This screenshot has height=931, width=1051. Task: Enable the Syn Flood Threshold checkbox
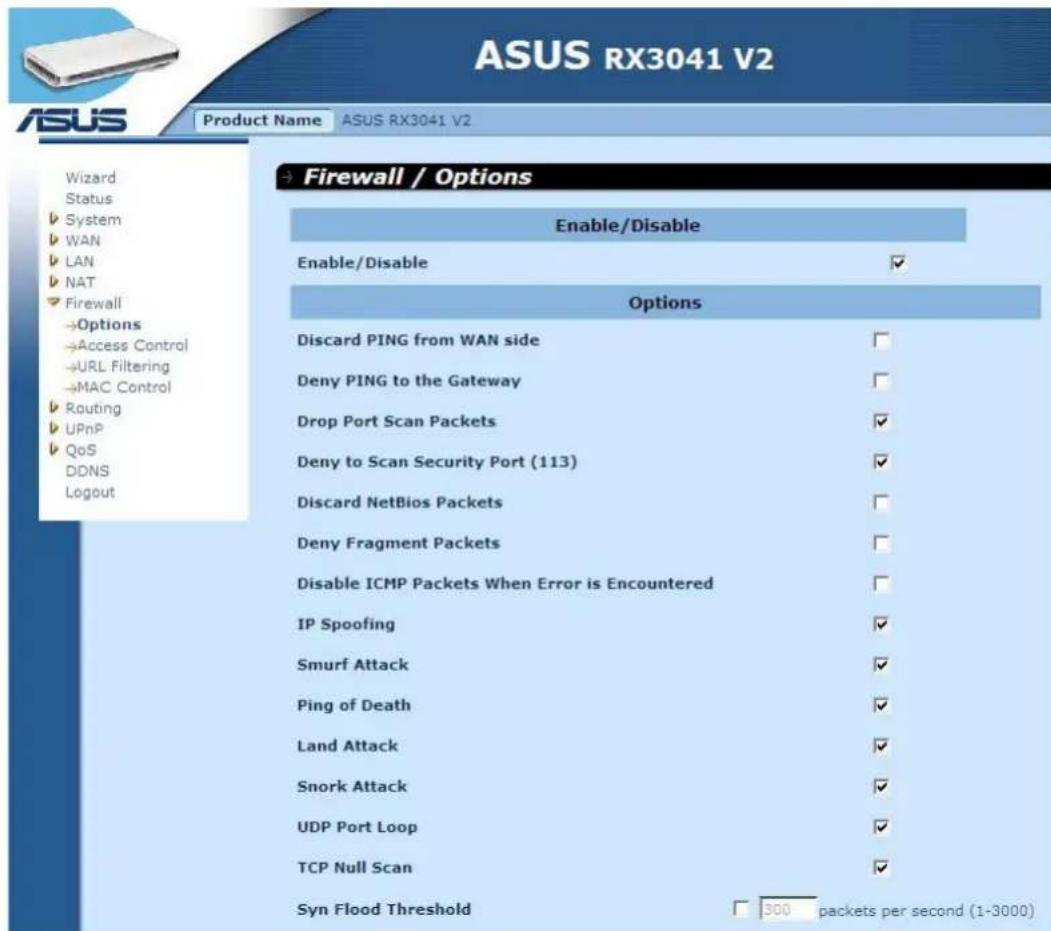pos(741,909)
